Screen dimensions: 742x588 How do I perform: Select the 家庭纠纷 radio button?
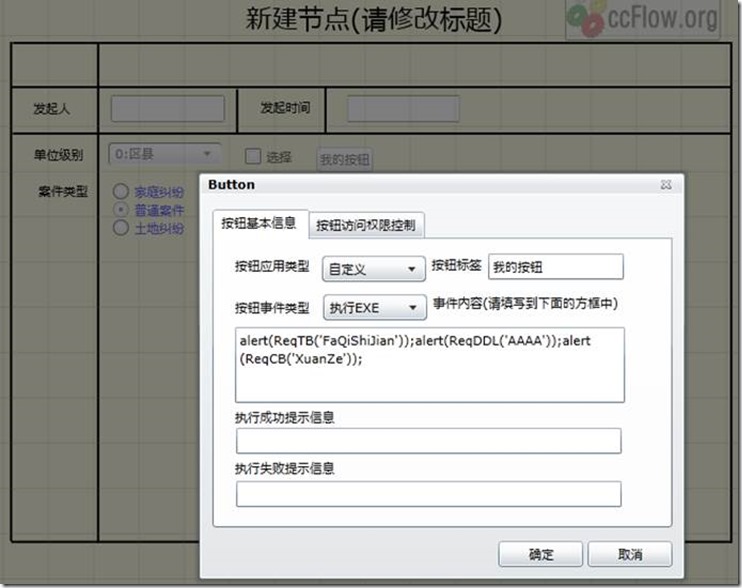pos(121,192)
